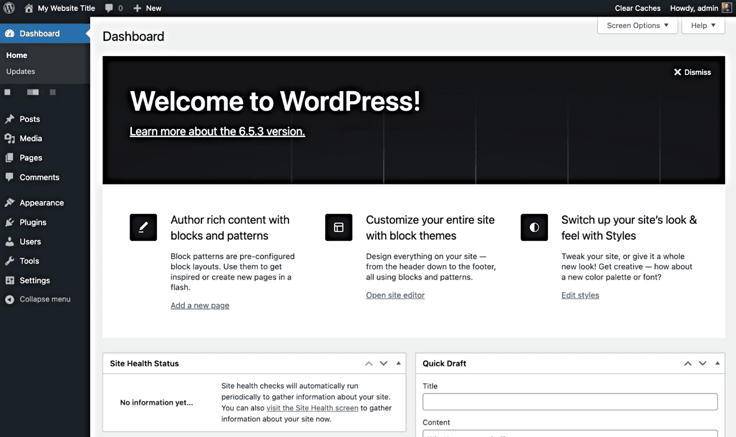Image resolution: width=736 pixels, height=437 pixels.
Task: Click the comment count 0 in the admin bar
Action: click(x=121, y=8)
